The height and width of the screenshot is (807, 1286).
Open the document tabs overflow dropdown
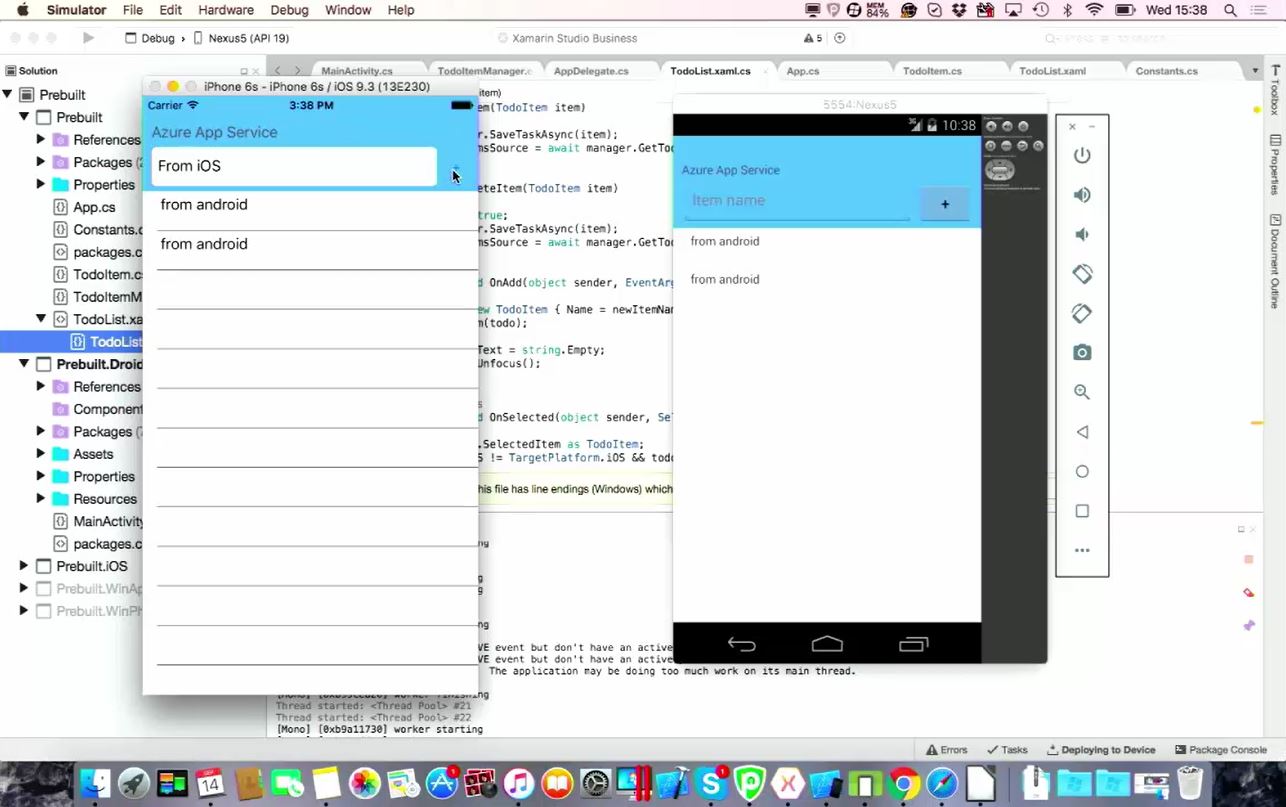(x=1255, y=71)
